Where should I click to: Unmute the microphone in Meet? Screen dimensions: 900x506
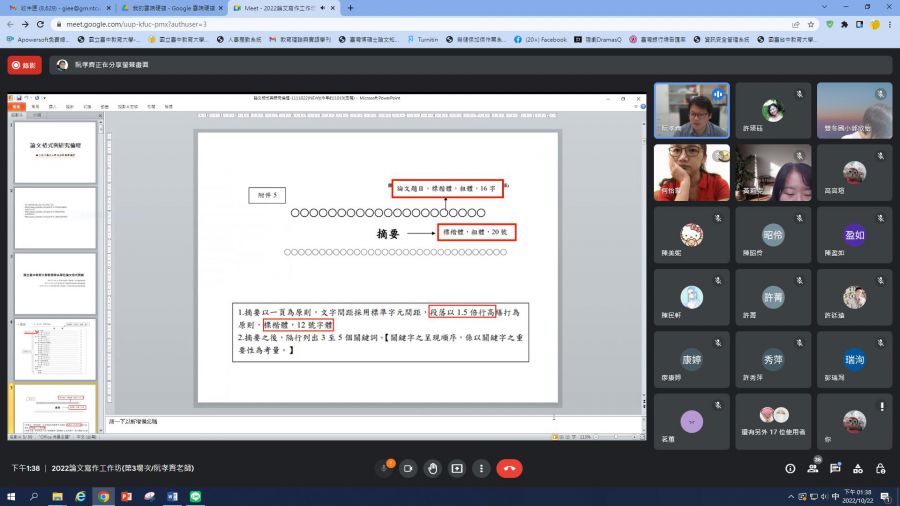pyautogui.click(x=382, y=468)
